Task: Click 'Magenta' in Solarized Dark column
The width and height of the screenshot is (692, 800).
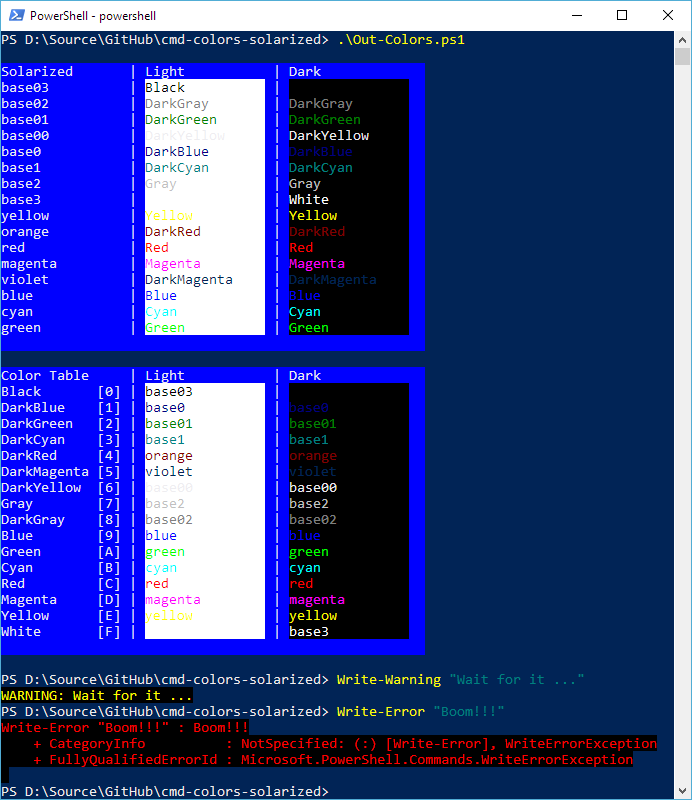Action: tap(317, 264)
